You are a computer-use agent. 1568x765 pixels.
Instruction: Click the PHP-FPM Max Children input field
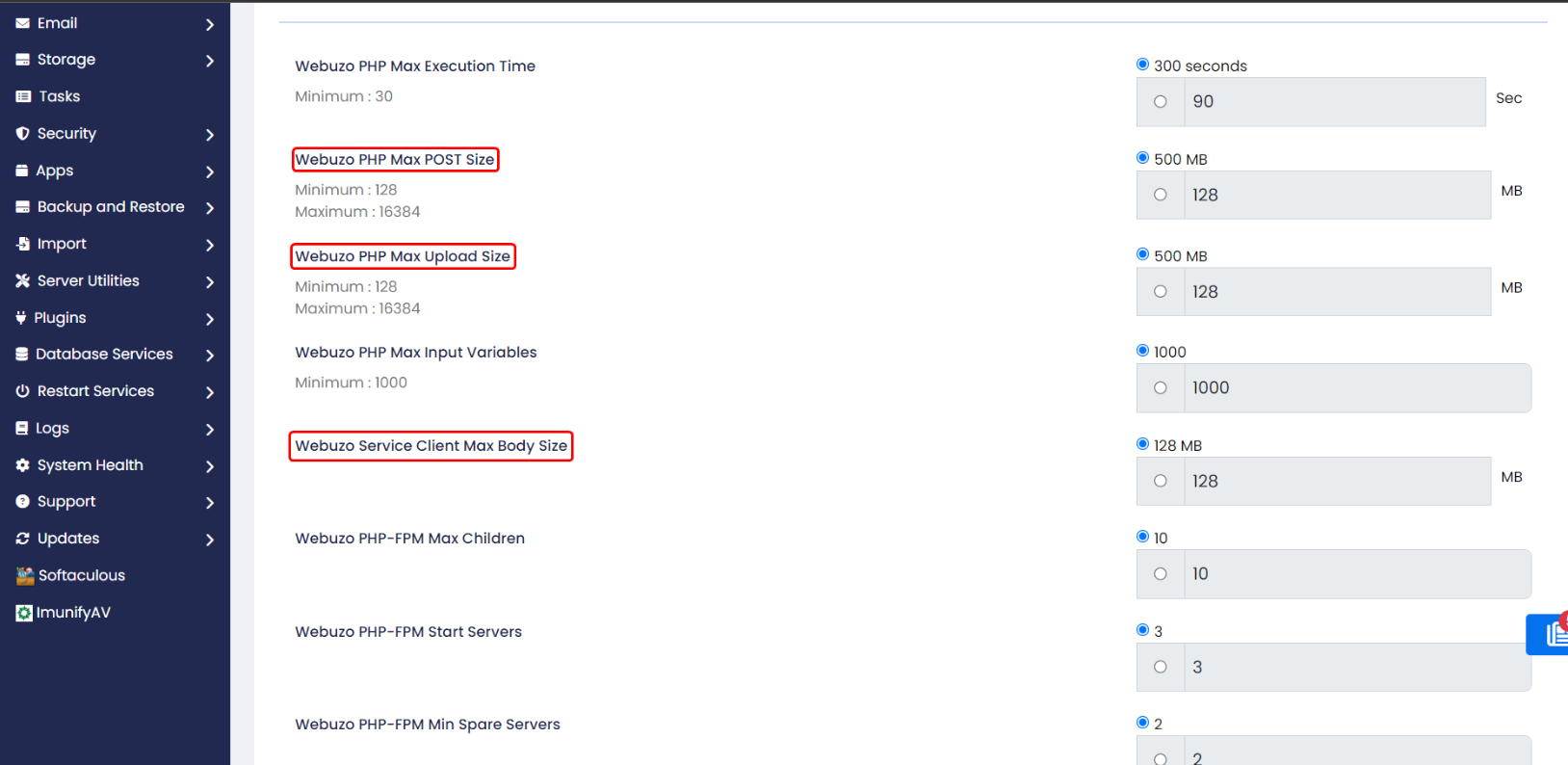[x=1356, y=574]
